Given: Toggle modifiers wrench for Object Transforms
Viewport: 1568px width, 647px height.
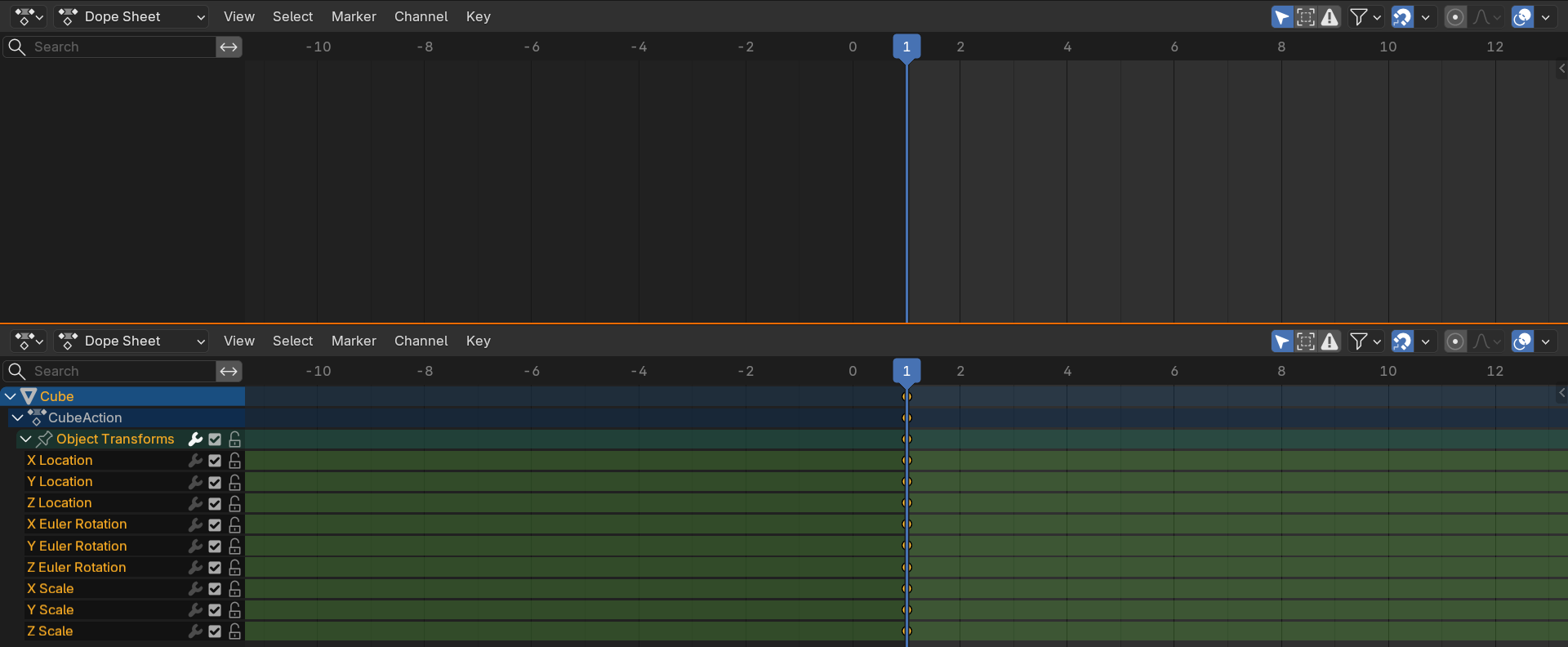Looking at the screenshot, I should click(195, 439).
